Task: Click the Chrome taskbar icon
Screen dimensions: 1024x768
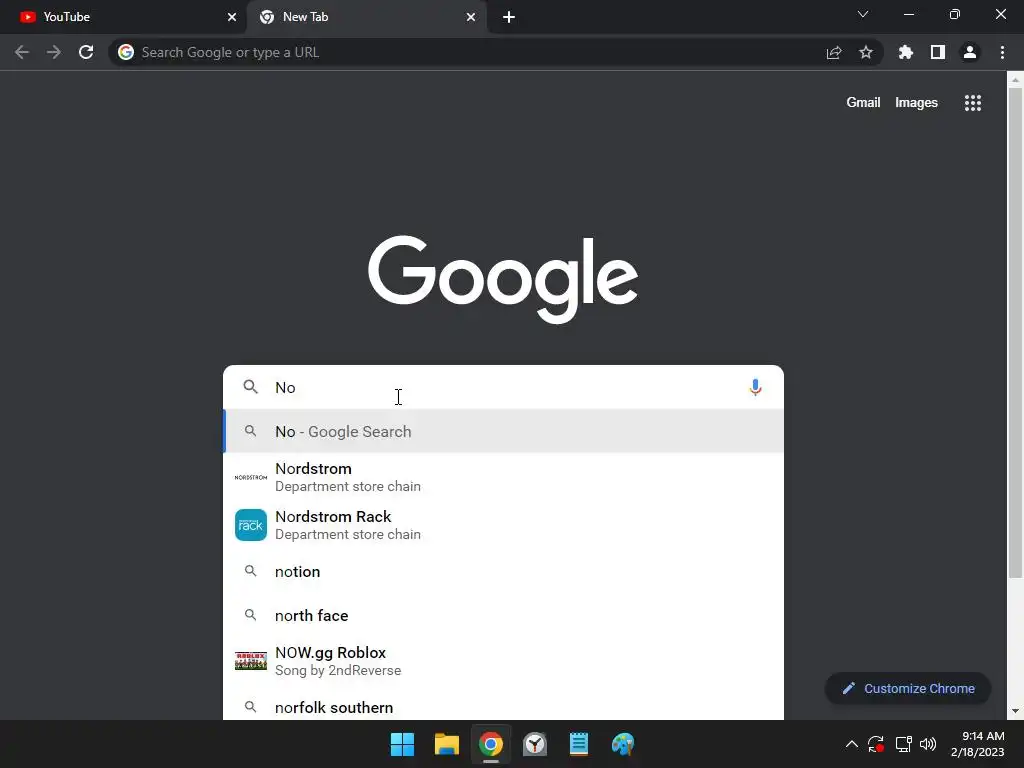Action: click(x=491, y=744)
